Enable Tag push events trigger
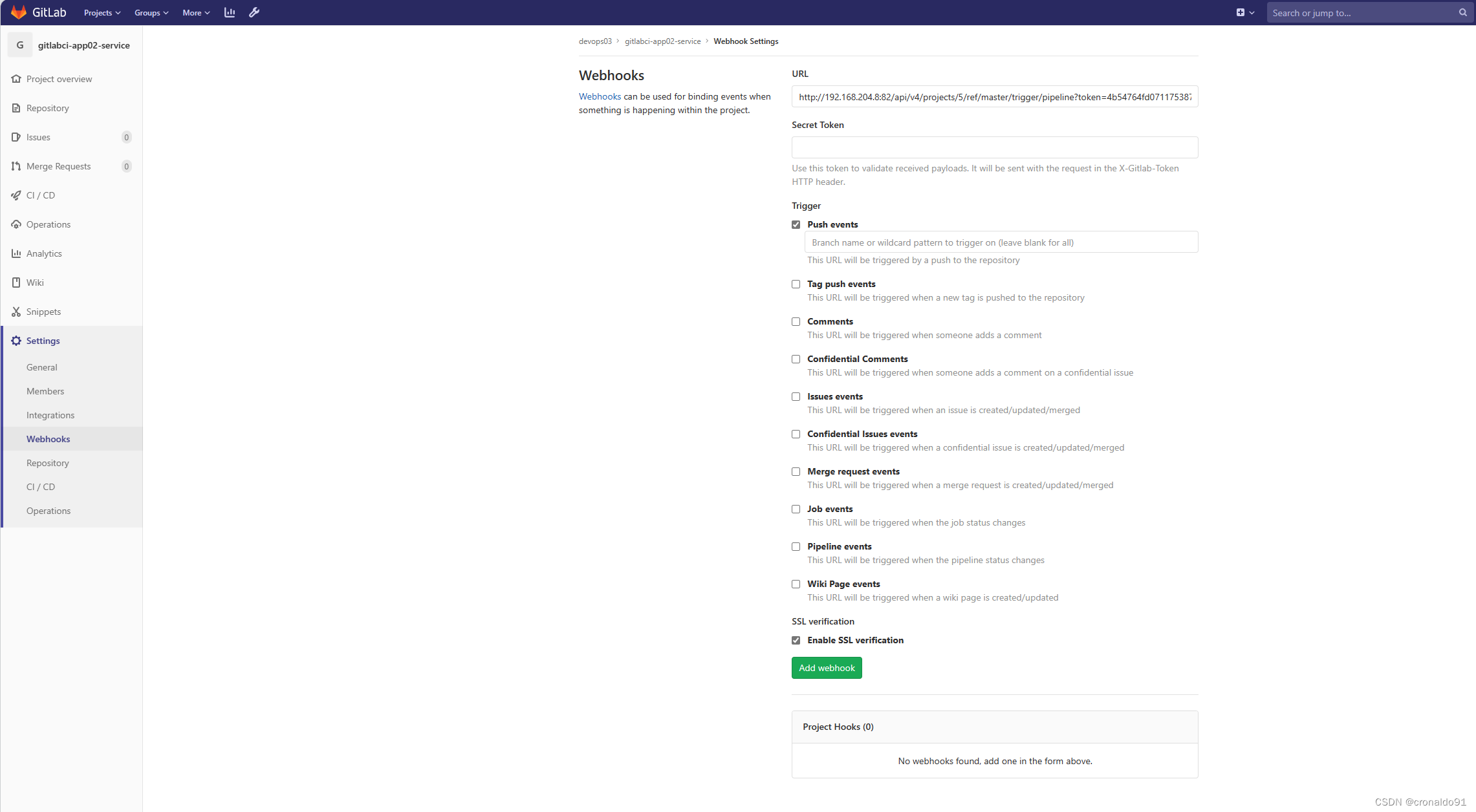The image size is (1476, 812). (796, 284)
